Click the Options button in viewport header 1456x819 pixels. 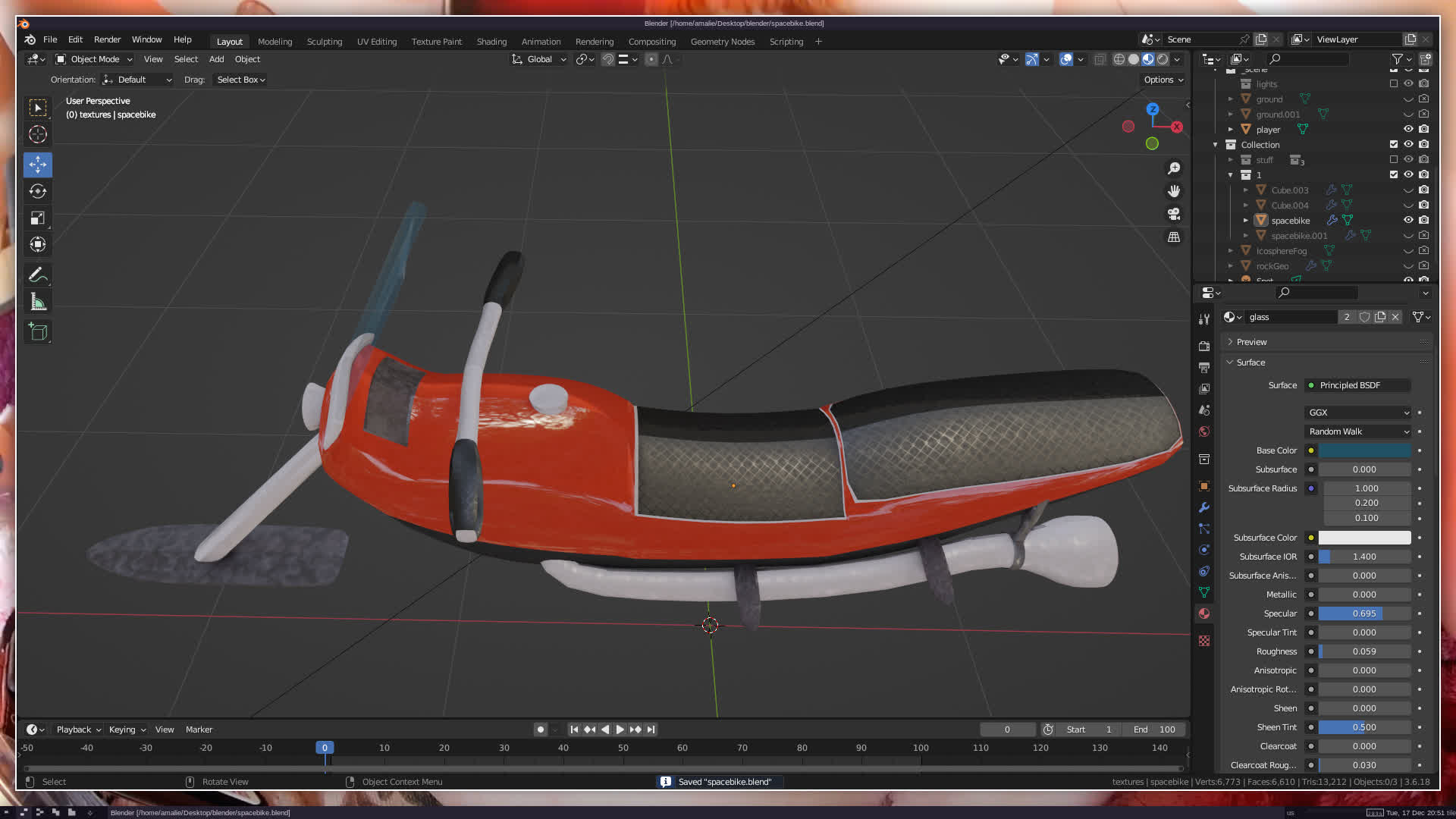(1163, 80)
